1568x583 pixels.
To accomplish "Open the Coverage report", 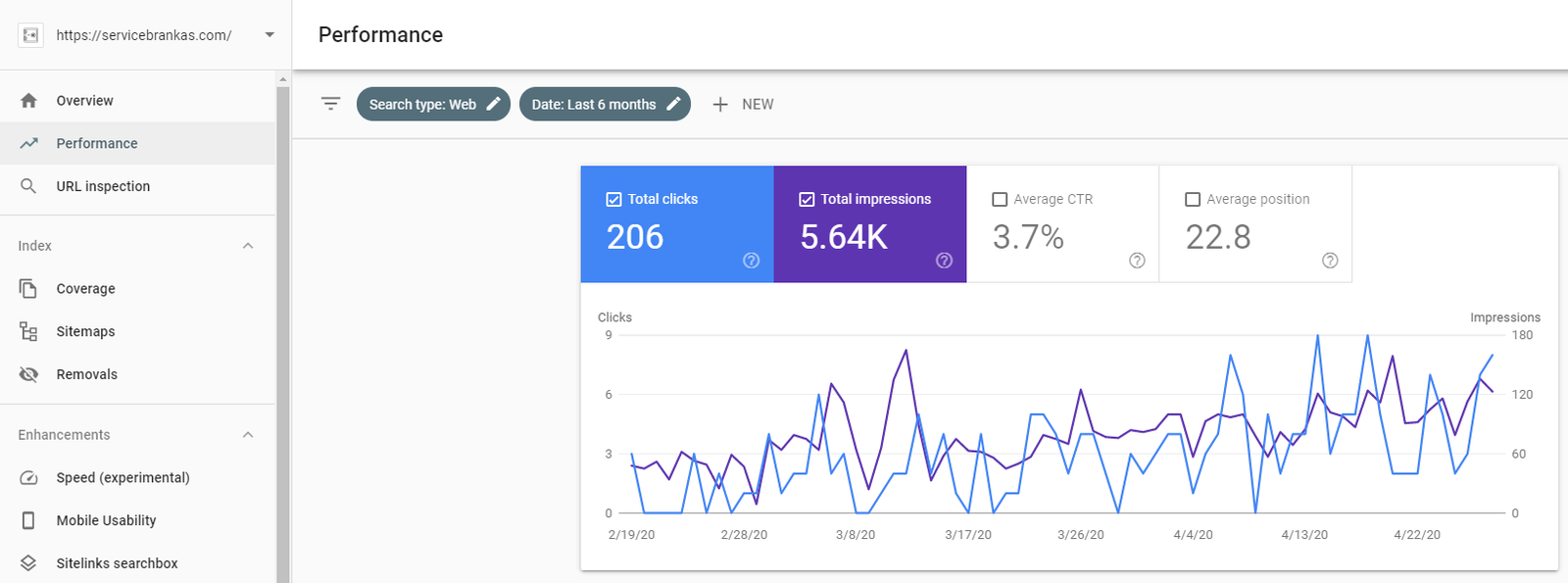I will point(85,289).
